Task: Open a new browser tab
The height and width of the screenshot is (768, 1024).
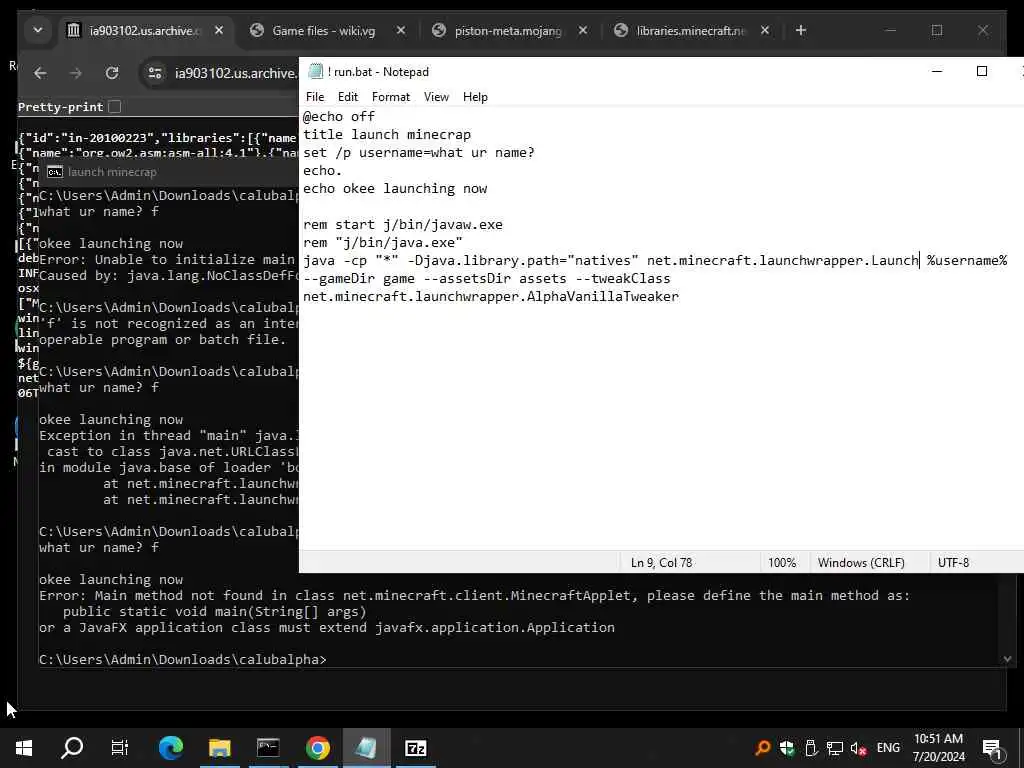Action: pos(801,30)
